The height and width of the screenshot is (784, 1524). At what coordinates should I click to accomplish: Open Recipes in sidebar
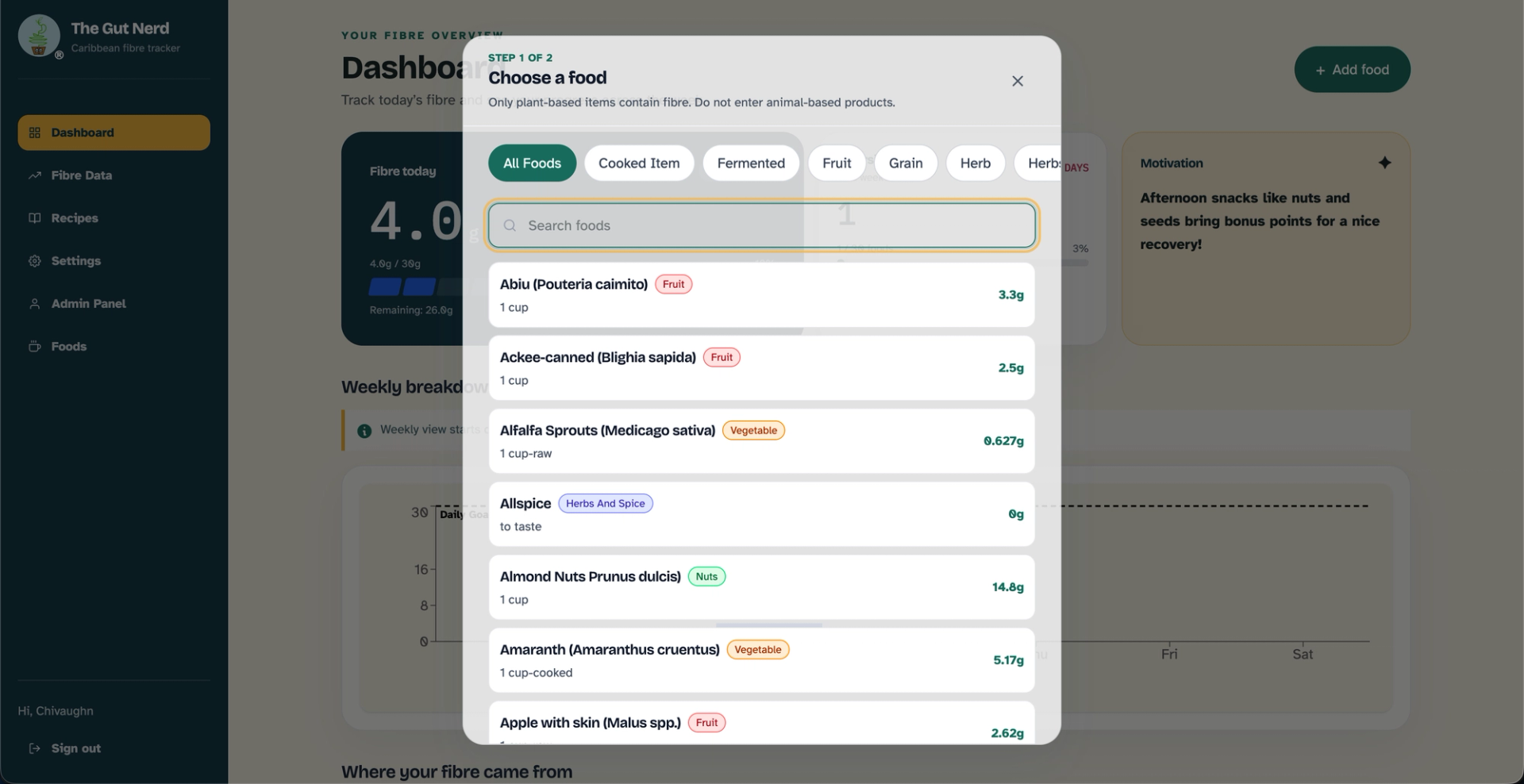(x=114, y=218)
